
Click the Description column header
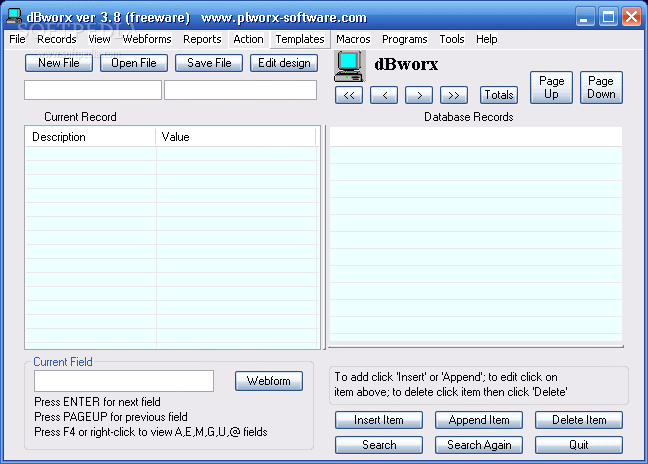(x=91, y=137)
